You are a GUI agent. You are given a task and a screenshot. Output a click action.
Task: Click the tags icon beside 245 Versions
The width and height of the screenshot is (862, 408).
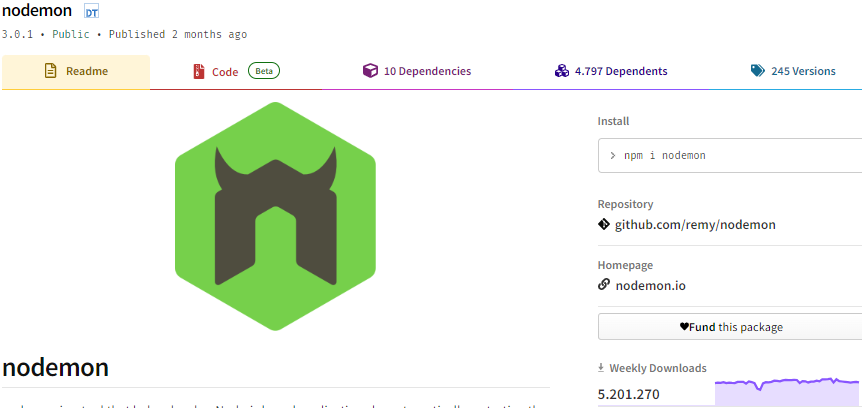pos(758,71)
